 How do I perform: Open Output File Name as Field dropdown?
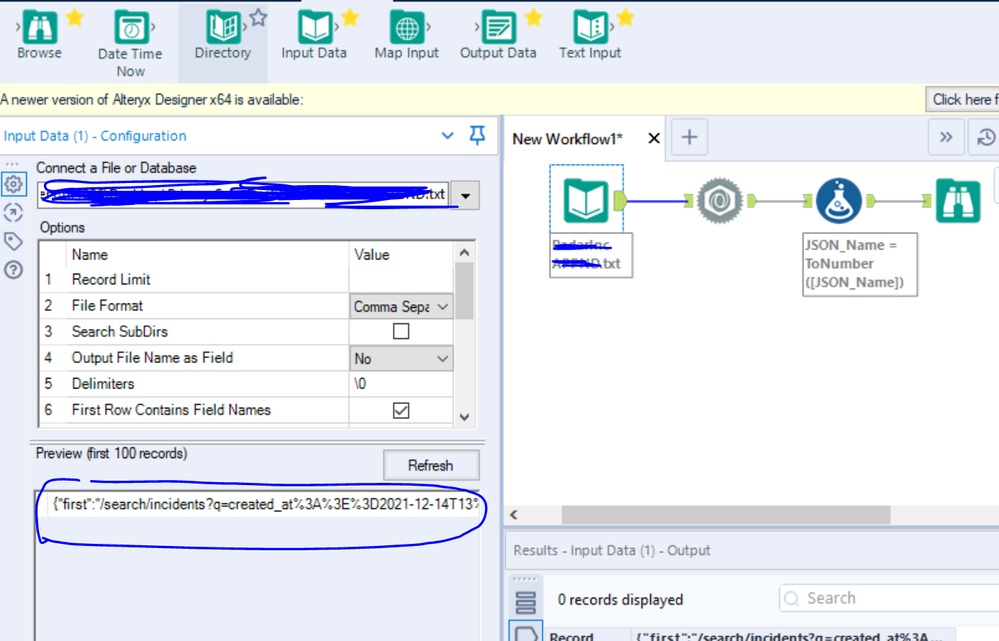401,358
